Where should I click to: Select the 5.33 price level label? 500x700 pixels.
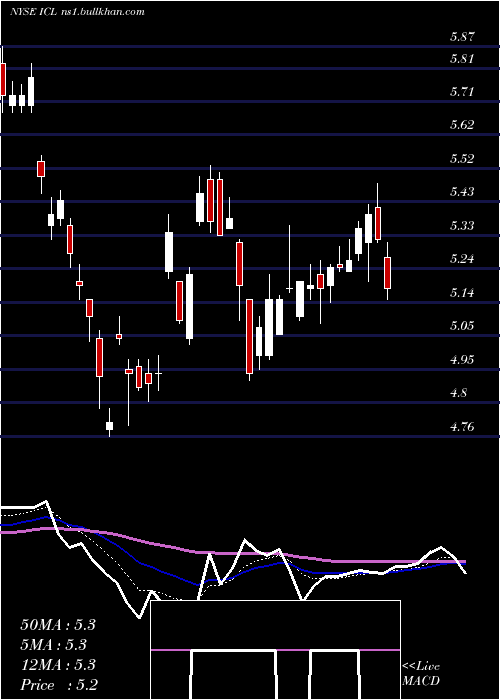[x=462, y=225]
